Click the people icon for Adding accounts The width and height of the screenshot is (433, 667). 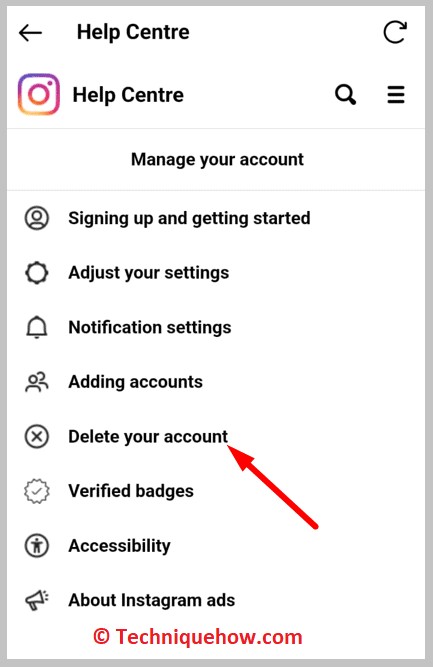[x=37, y=382]
